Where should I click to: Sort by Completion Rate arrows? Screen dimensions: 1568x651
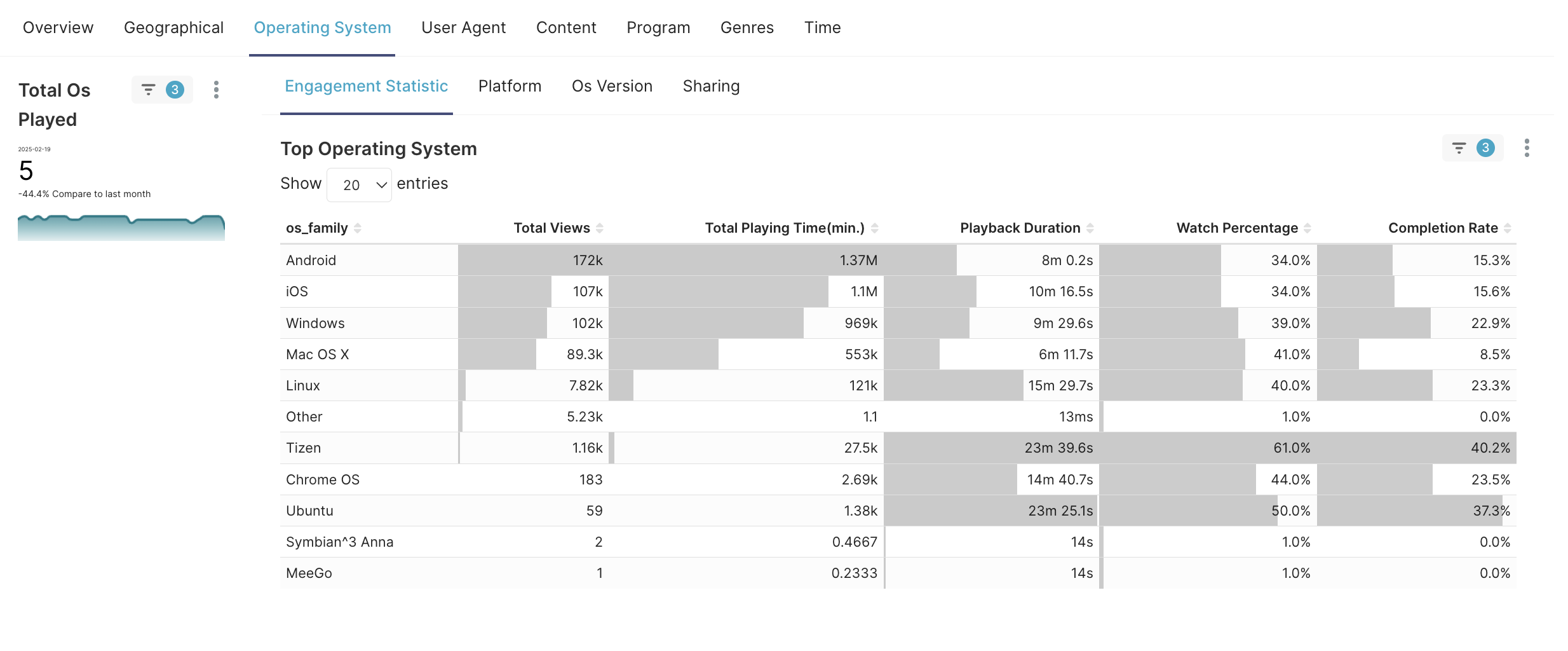[1508, 228]
